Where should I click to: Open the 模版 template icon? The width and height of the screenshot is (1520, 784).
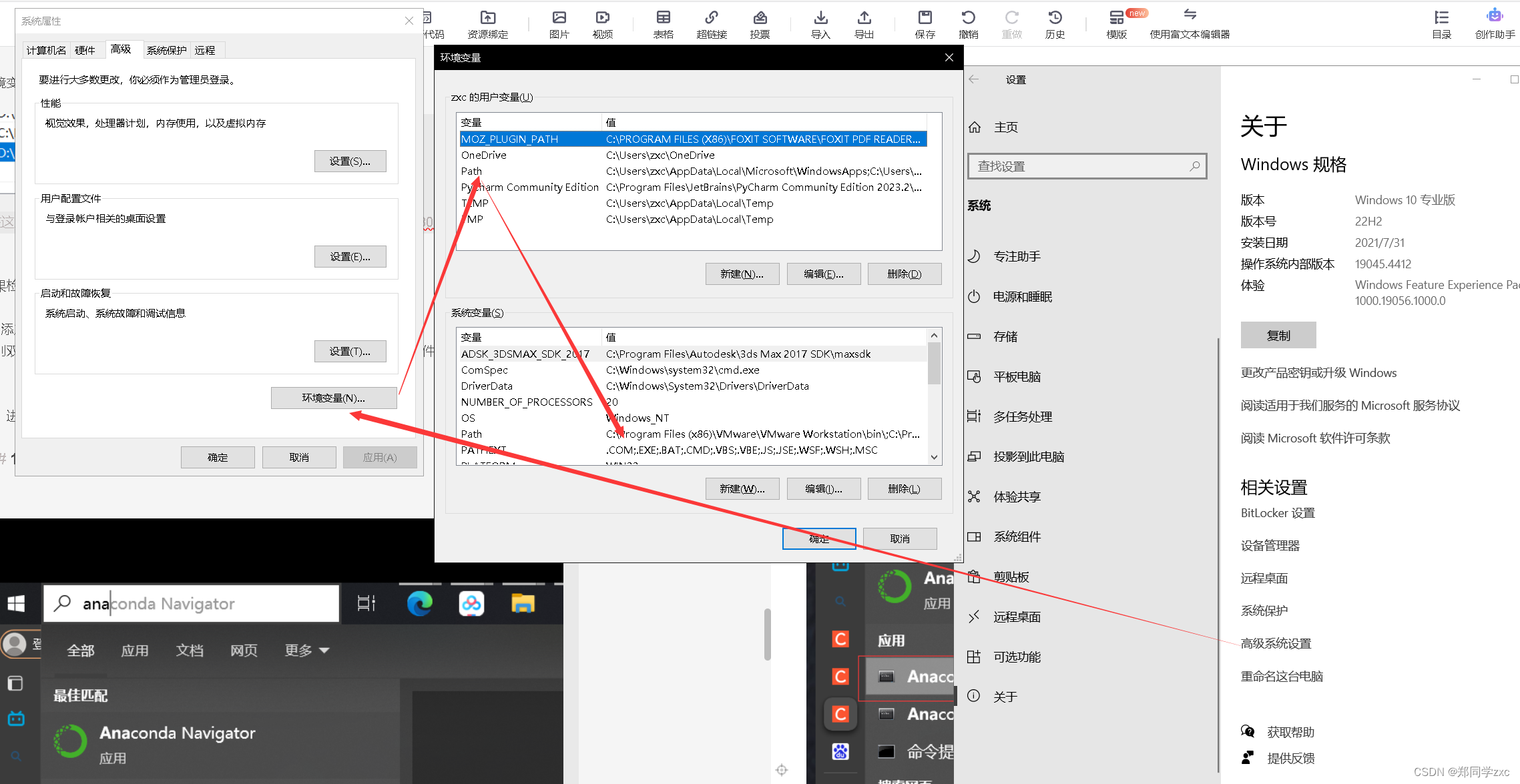tap(1117, 25)
